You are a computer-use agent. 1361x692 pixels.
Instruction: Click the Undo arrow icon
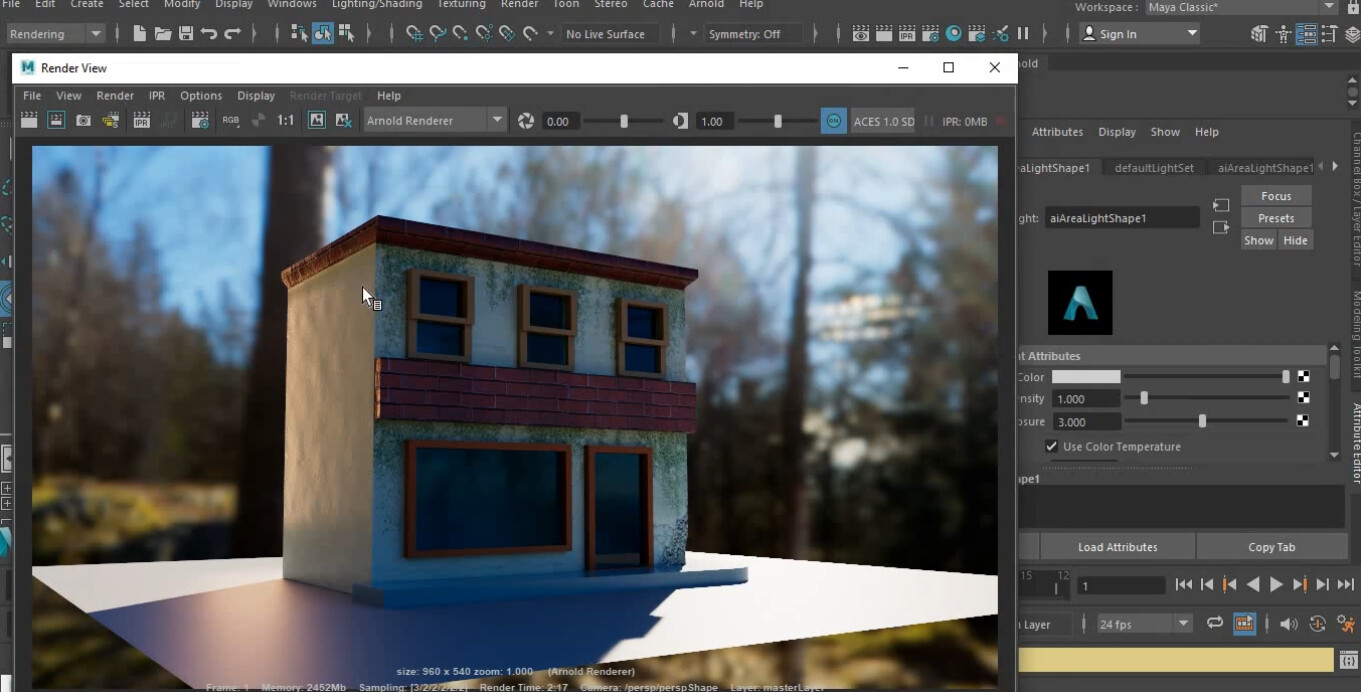(x=209, y=34)
